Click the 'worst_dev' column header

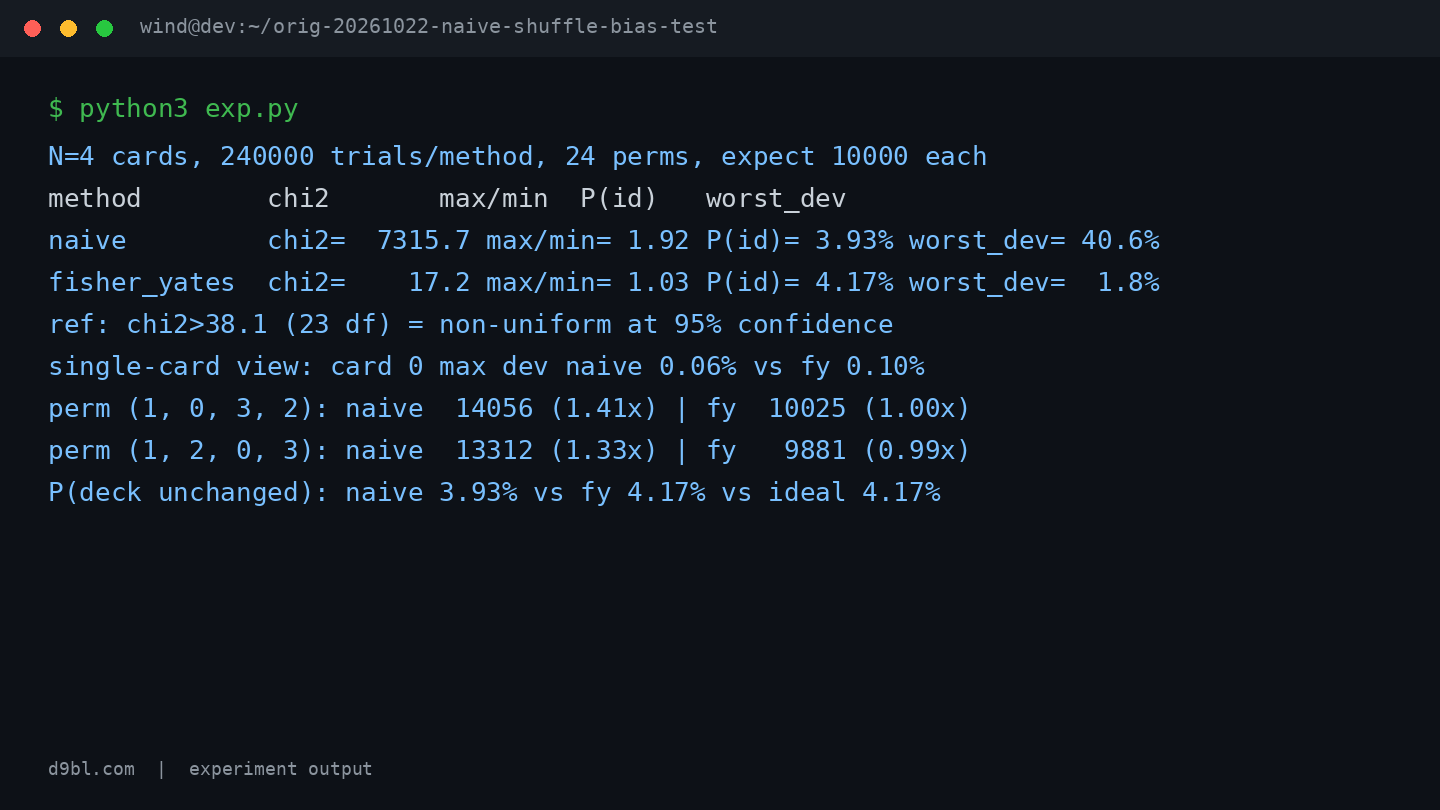click(x=776, y=199)
